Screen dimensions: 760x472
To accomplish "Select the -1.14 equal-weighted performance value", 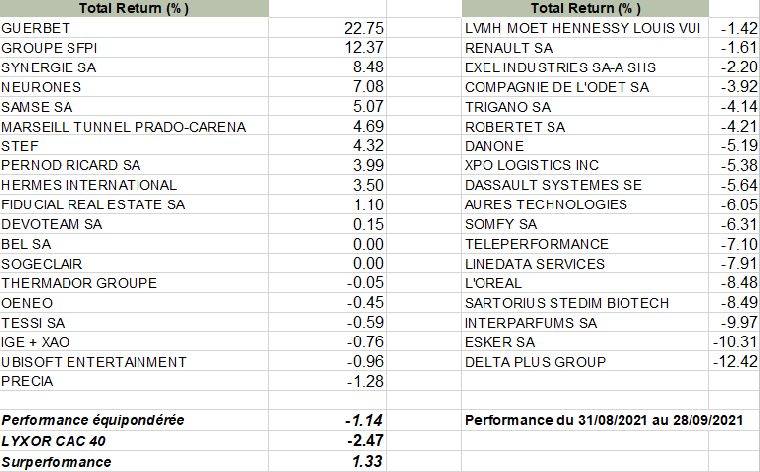I will pos(364,420).
